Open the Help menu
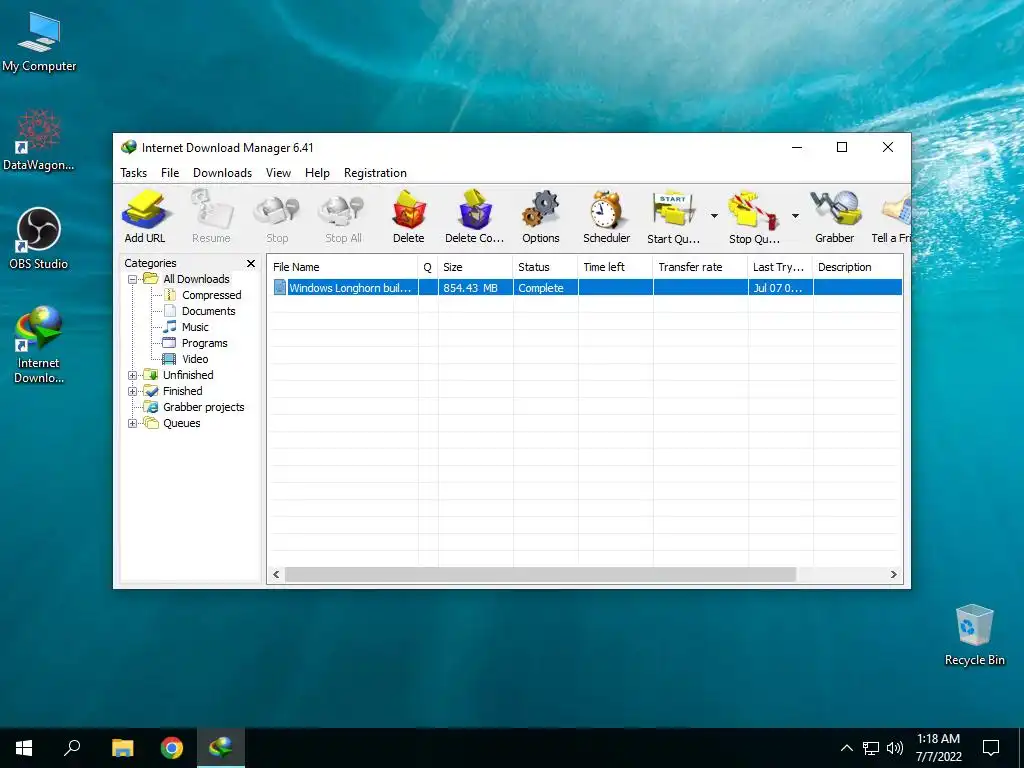The height and width of the screenshot is (768, 1024). tap(317, 173)
